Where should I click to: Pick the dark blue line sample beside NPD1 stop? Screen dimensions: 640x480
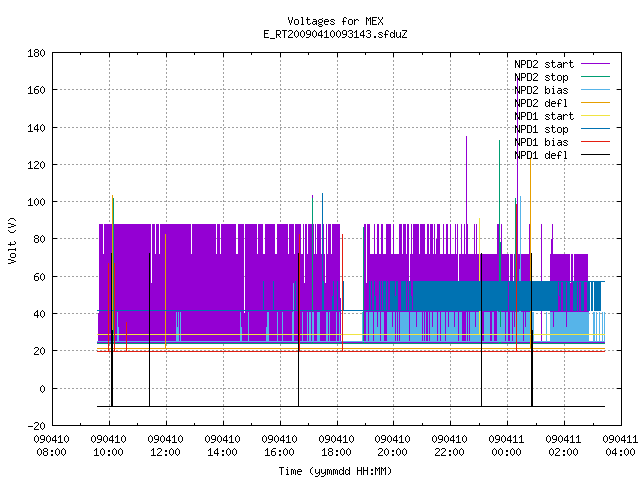coord(595,129)
